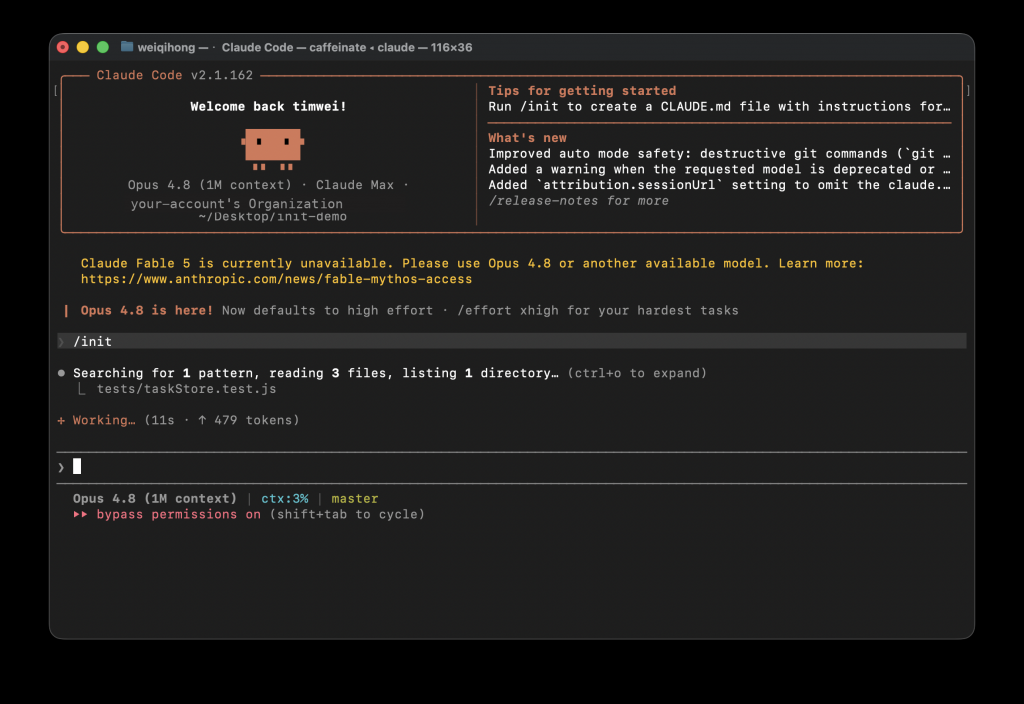Click the 'ctrl+o to expand' hint
The width and height of the screenshot is (1024, 704).
(637, 373)
